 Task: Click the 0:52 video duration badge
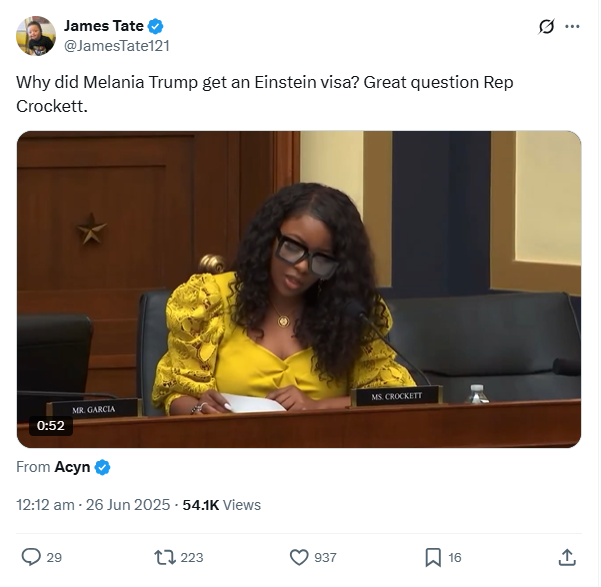click(x=51, y=426)
